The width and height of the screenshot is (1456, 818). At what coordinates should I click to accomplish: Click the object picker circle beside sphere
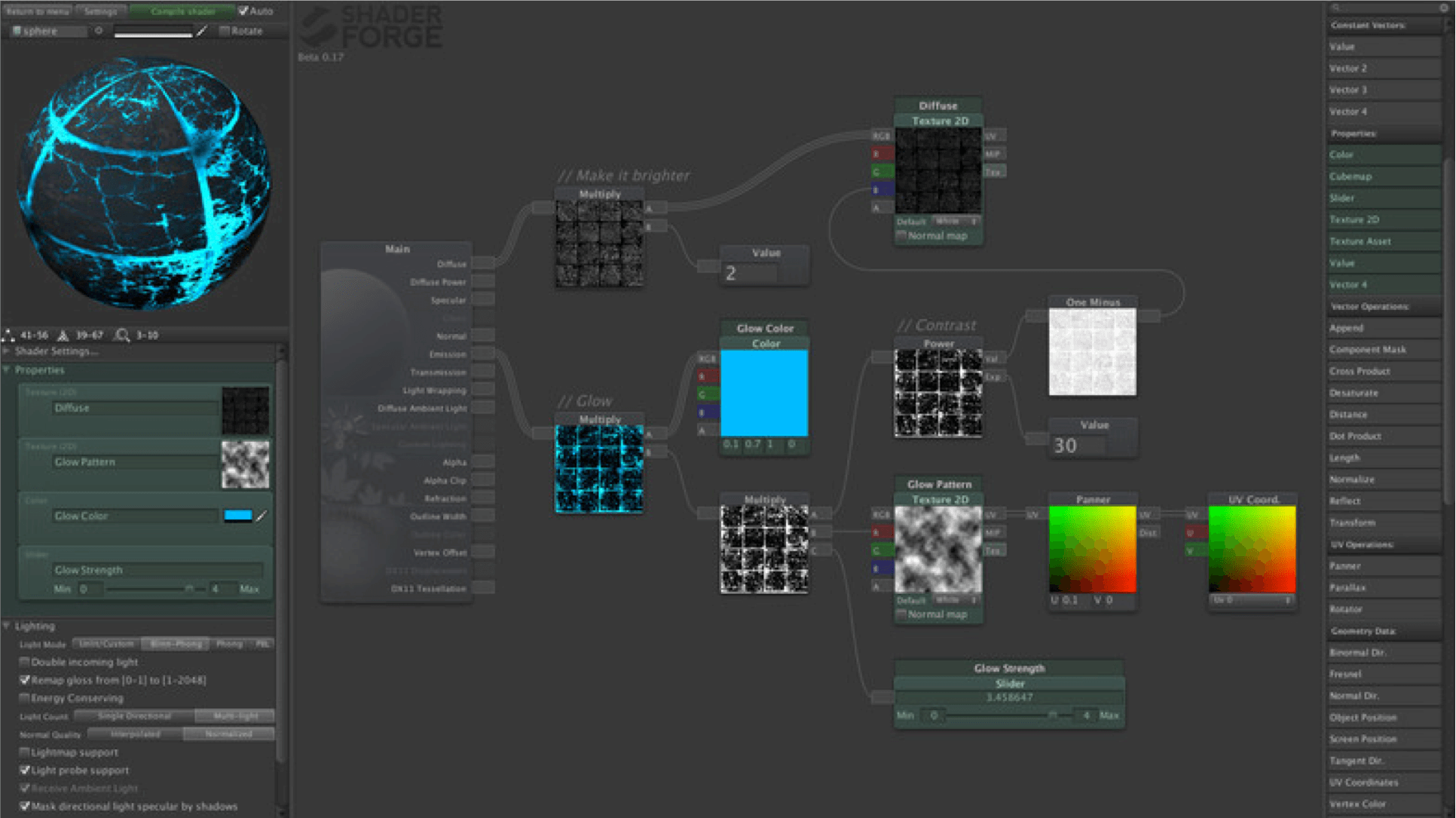point(99,31)
